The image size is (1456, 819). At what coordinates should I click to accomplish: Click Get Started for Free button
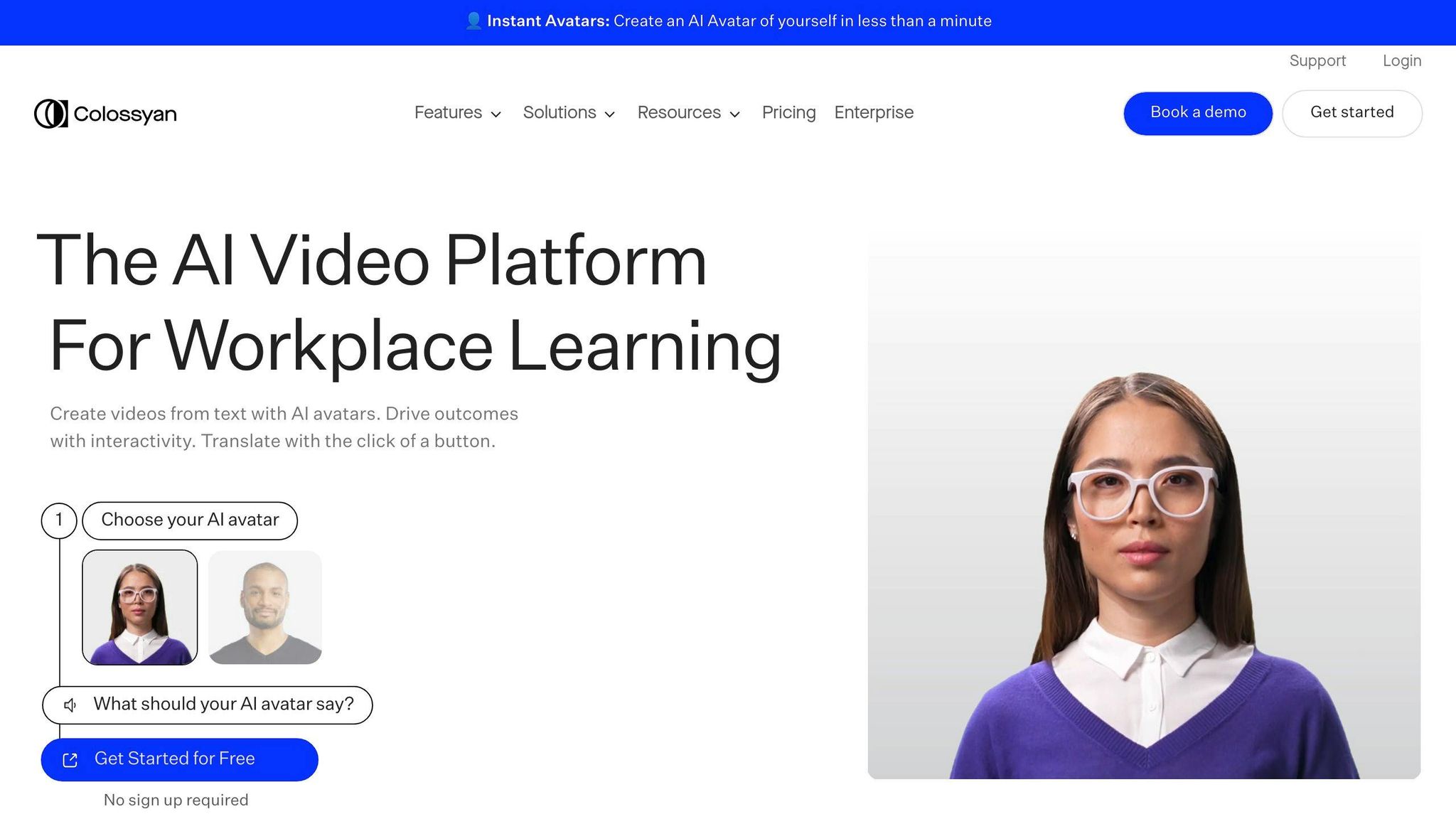click(180, 759)
